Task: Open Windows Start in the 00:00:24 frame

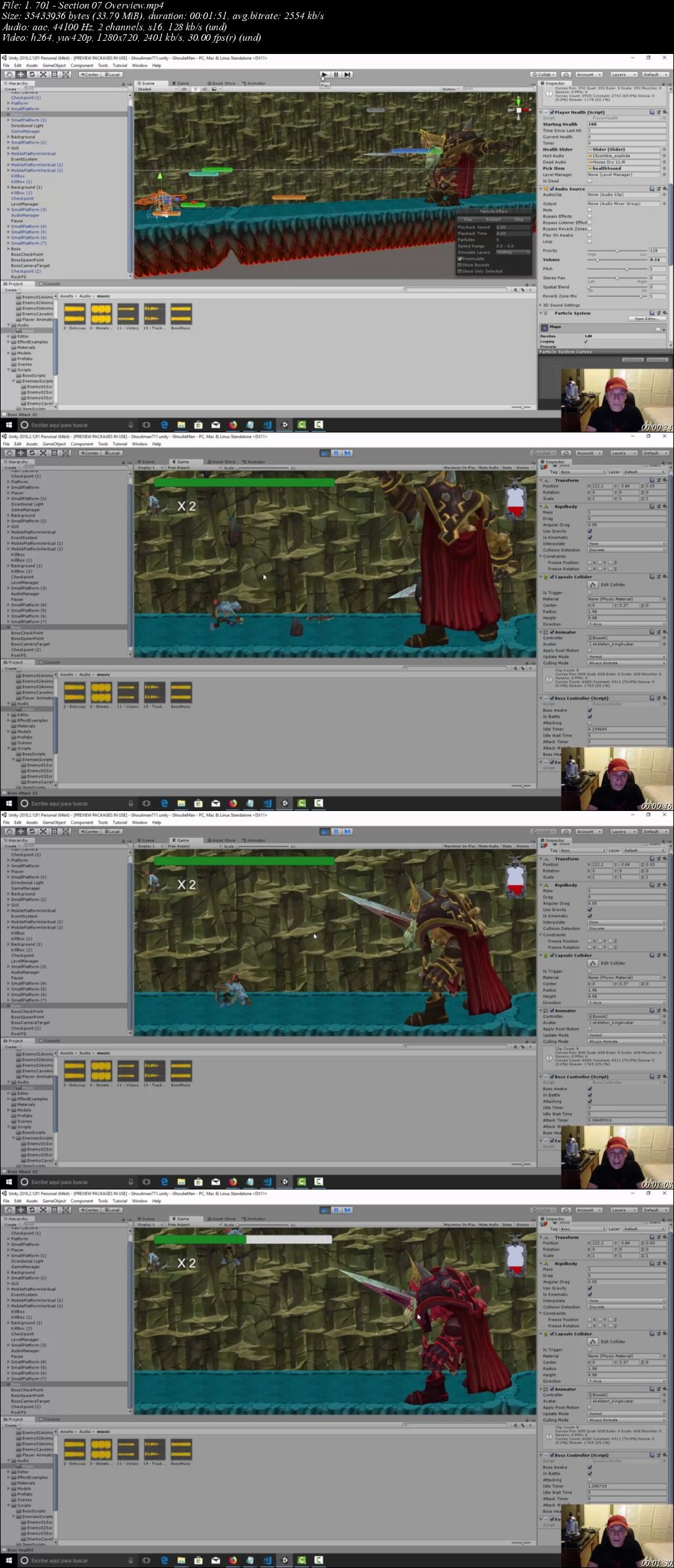Action: point(9,425)
